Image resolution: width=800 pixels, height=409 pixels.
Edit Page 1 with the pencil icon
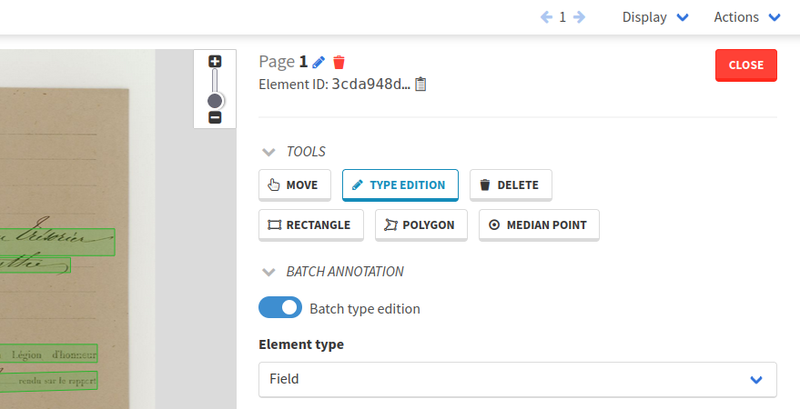coord(318,62)
